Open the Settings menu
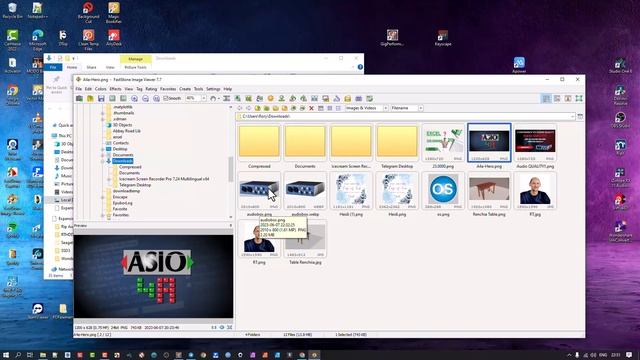 [213, 89]
